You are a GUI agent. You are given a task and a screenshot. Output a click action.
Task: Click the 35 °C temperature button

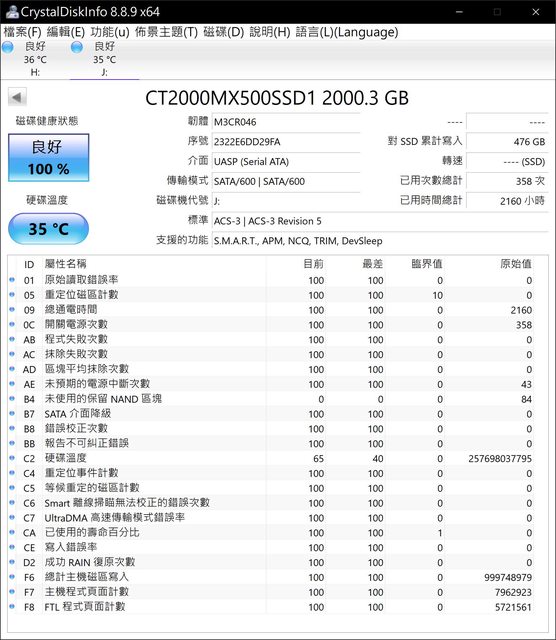pos(49,229)
